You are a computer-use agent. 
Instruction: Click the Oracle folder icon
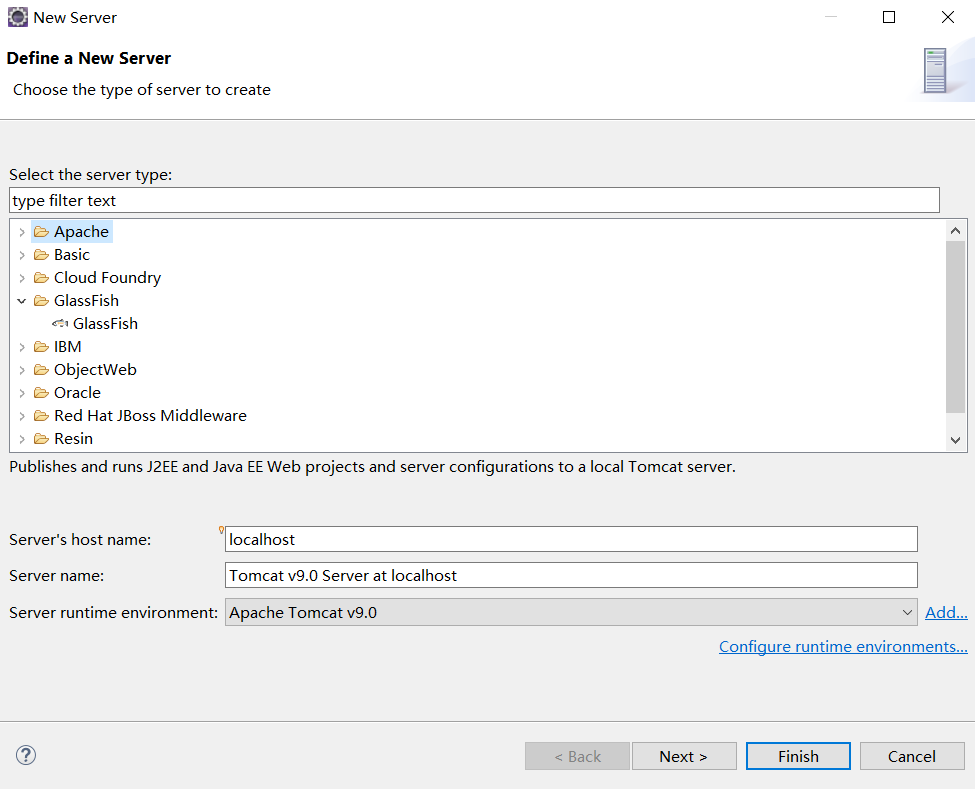tap(41, 393)
